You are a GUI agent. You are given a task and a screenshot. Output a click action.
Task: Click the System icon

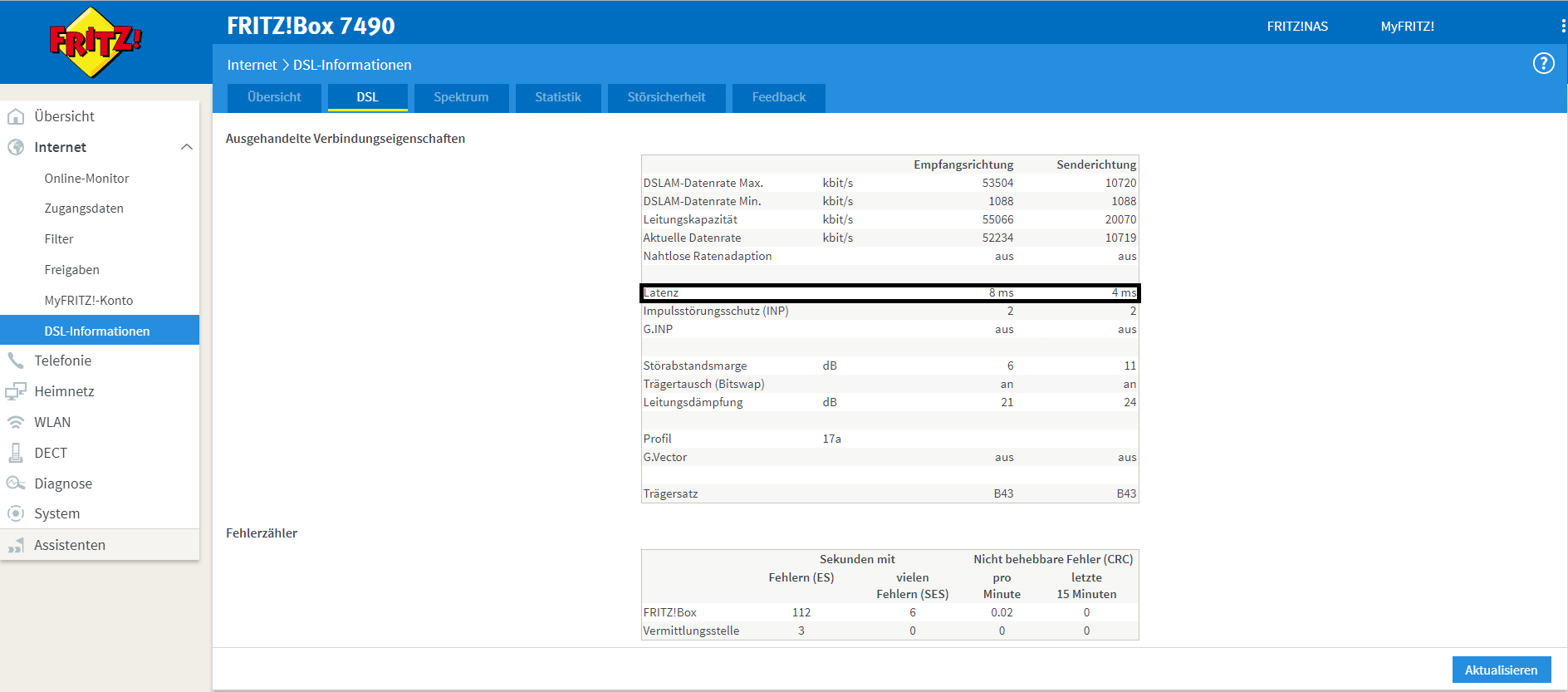click(16, 513)
